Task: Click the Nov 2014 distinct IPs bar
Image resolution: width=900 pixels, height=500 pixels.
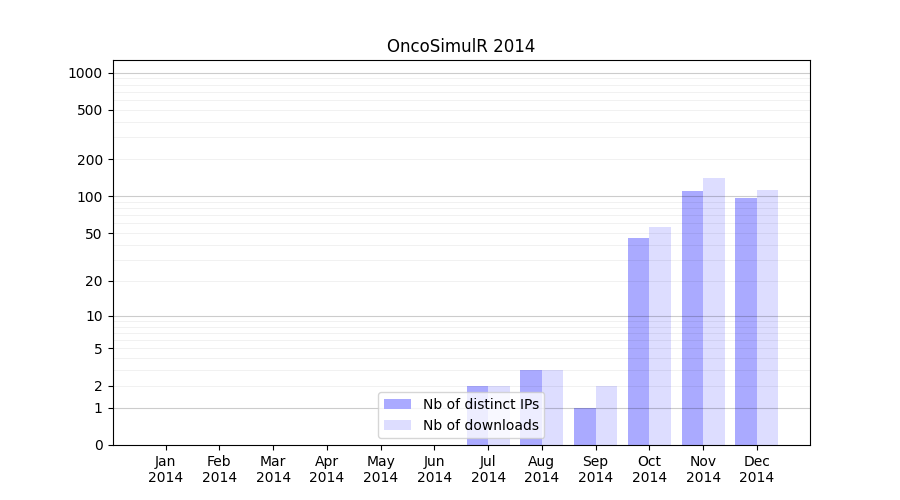Action: (692, 318)
